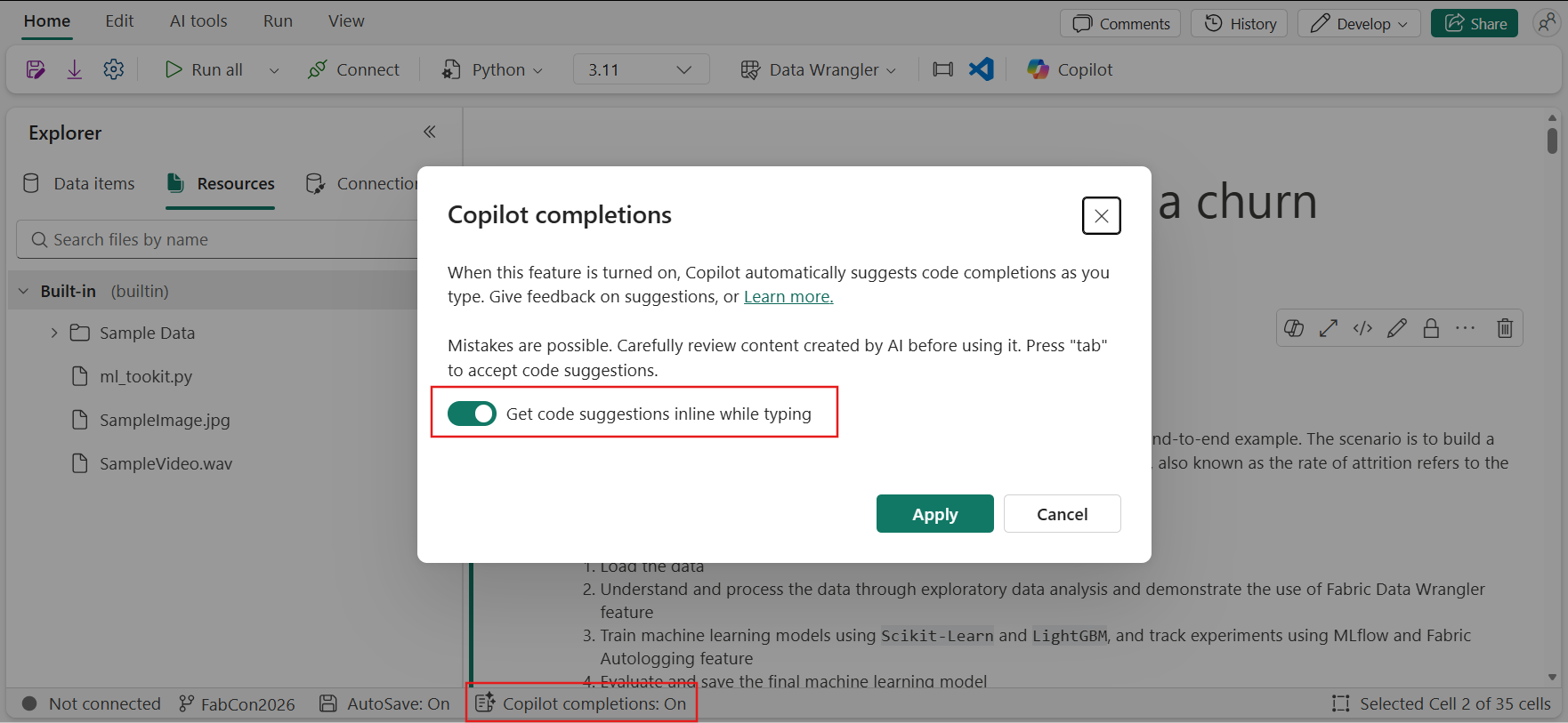
Task: Open the Data Wrangler dropdown
Action: click(x=818, y=69)
